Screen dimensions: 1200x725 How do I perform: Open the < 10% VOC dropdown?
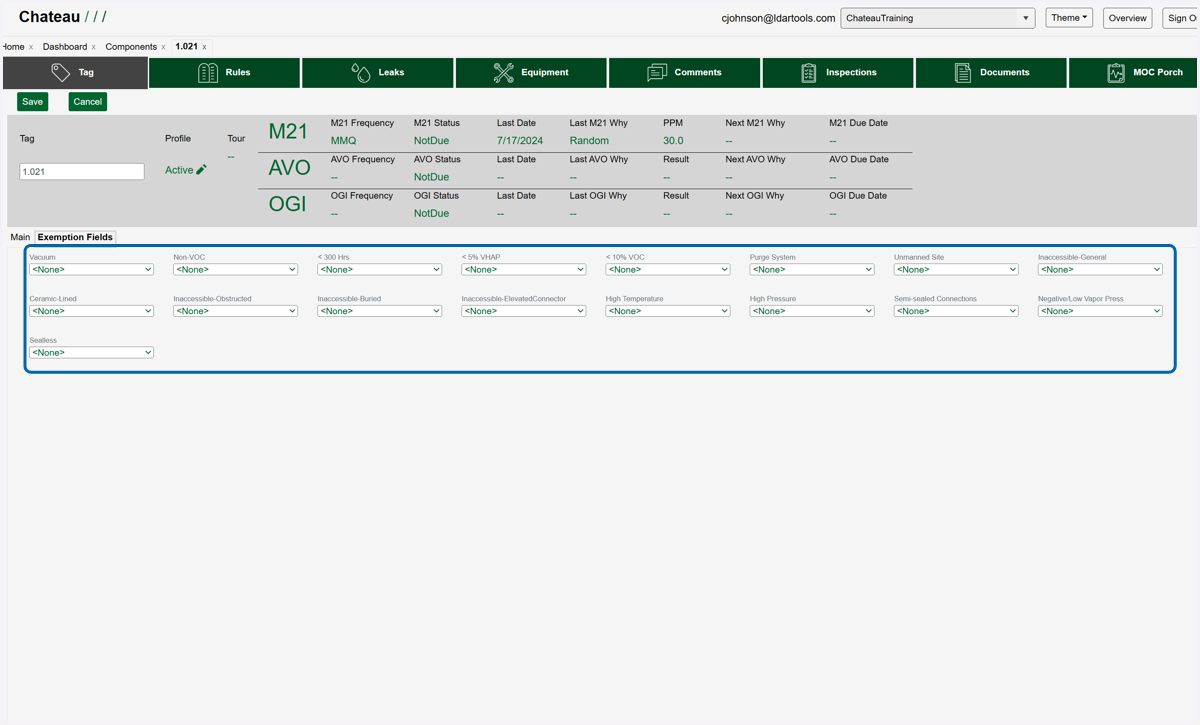pyautogui.click(x=668, y=269)
